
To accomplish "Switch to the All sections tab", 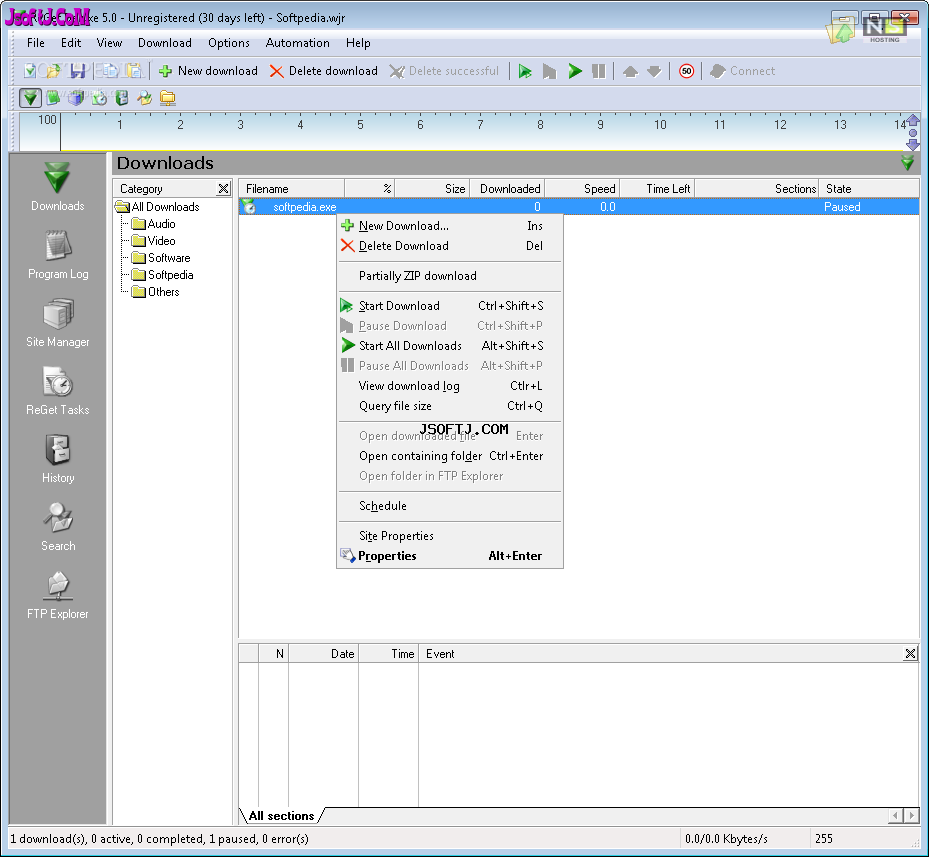I will tap(281, 816).
